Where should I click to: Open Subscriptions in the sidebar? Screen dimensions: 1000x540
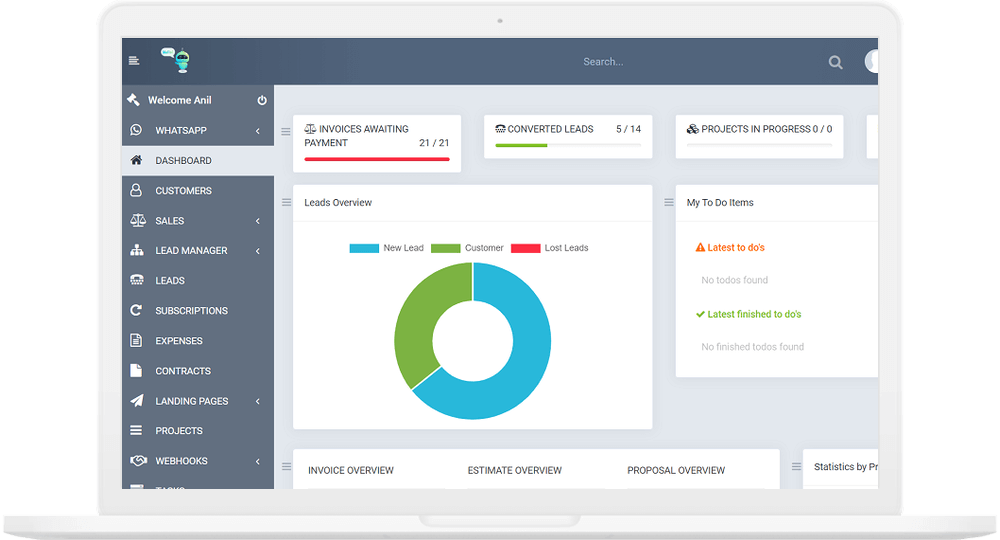[191, 310]
